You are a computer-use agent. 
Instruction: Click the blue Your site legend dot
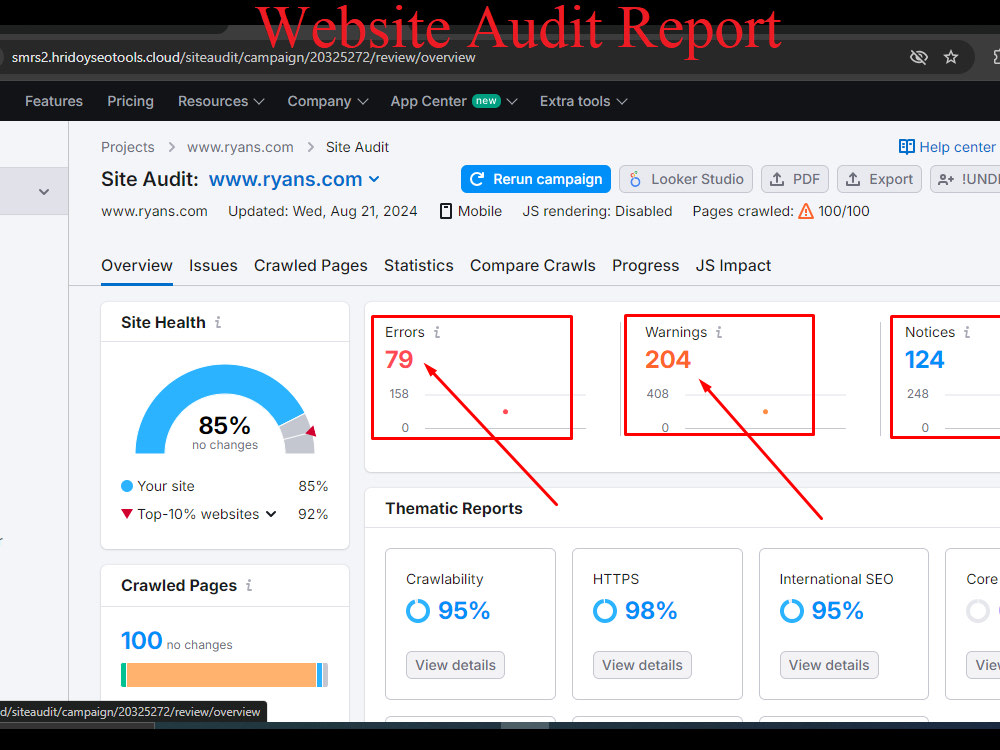pos(127,486)
